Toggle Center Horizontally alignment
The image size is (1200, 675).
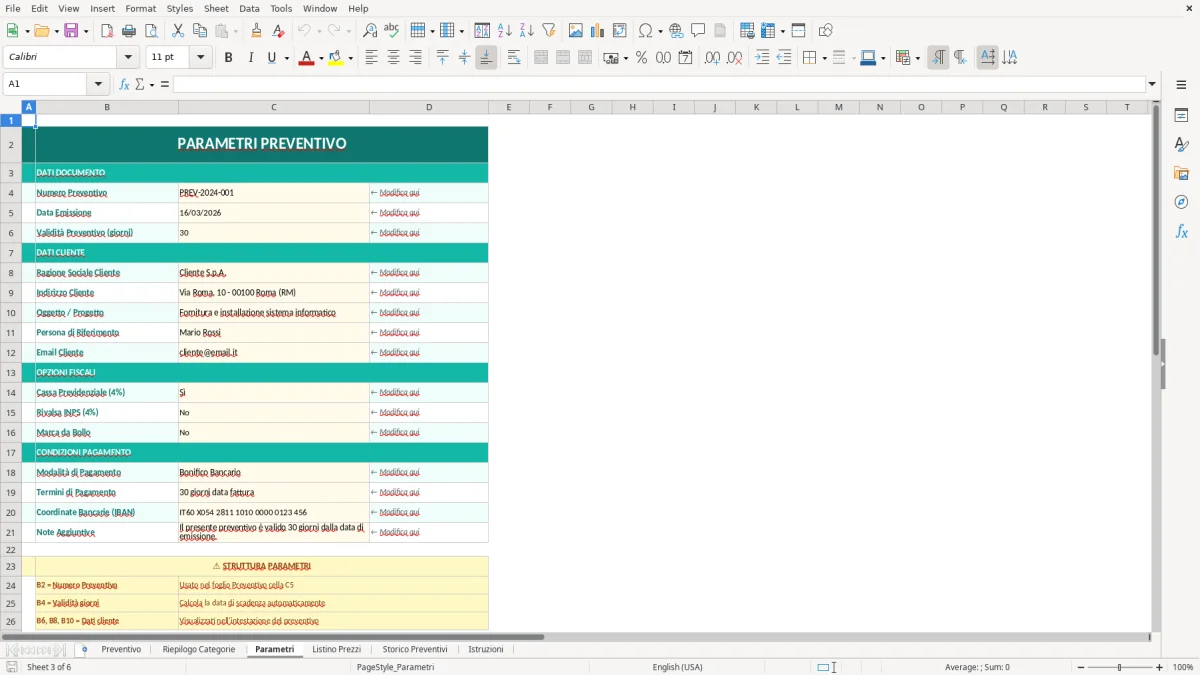click(x=393, y=58)
